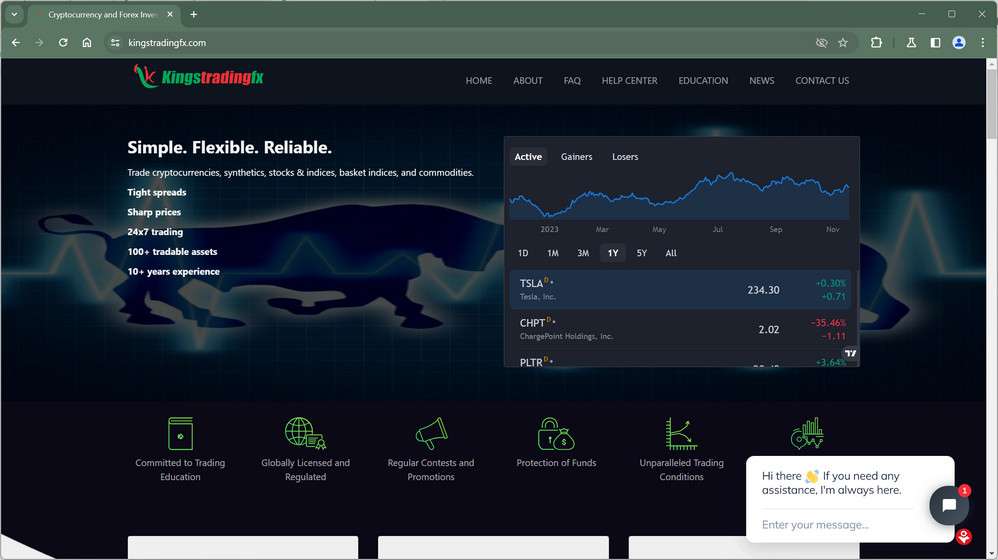Click the third-party cookies eye icon

pos(822,43)
